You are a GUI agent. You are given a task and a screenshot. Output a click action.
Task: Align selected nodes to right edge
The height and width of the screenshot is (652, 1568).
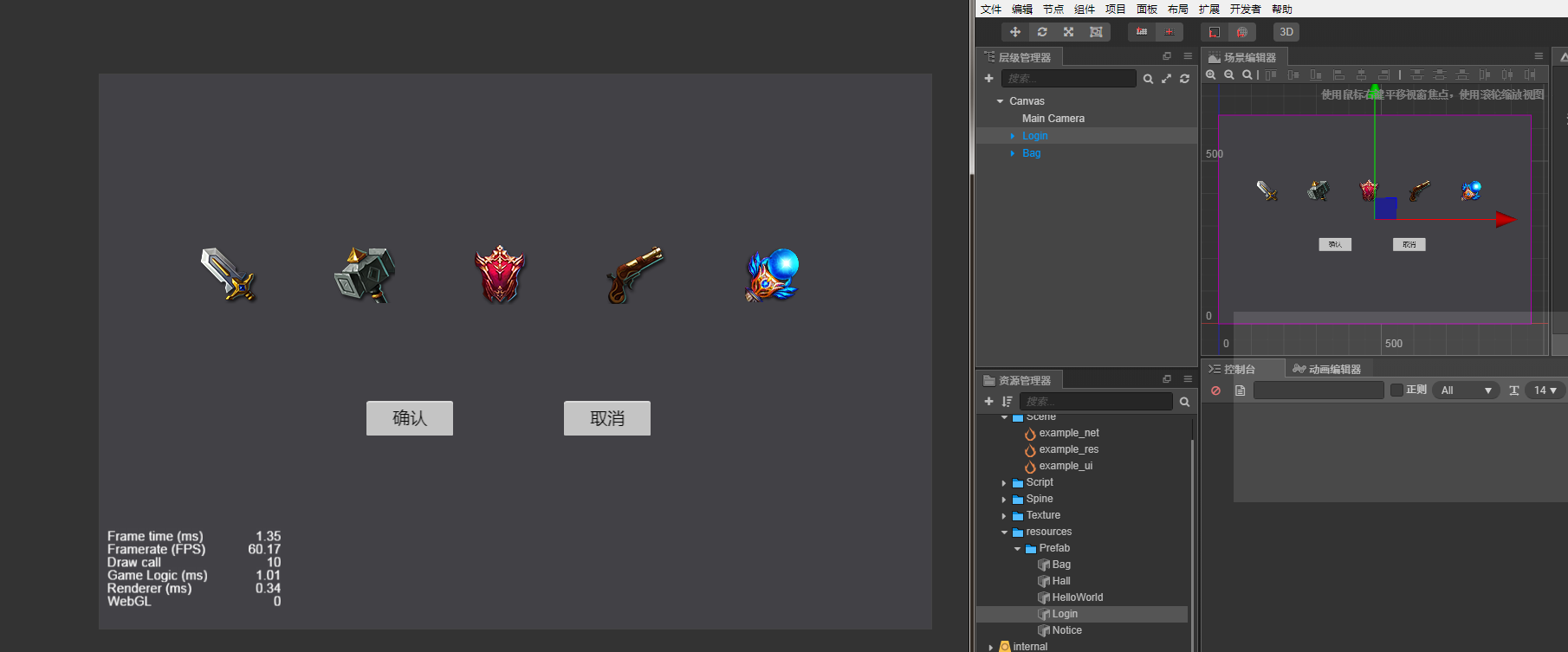coord(1383,75)
